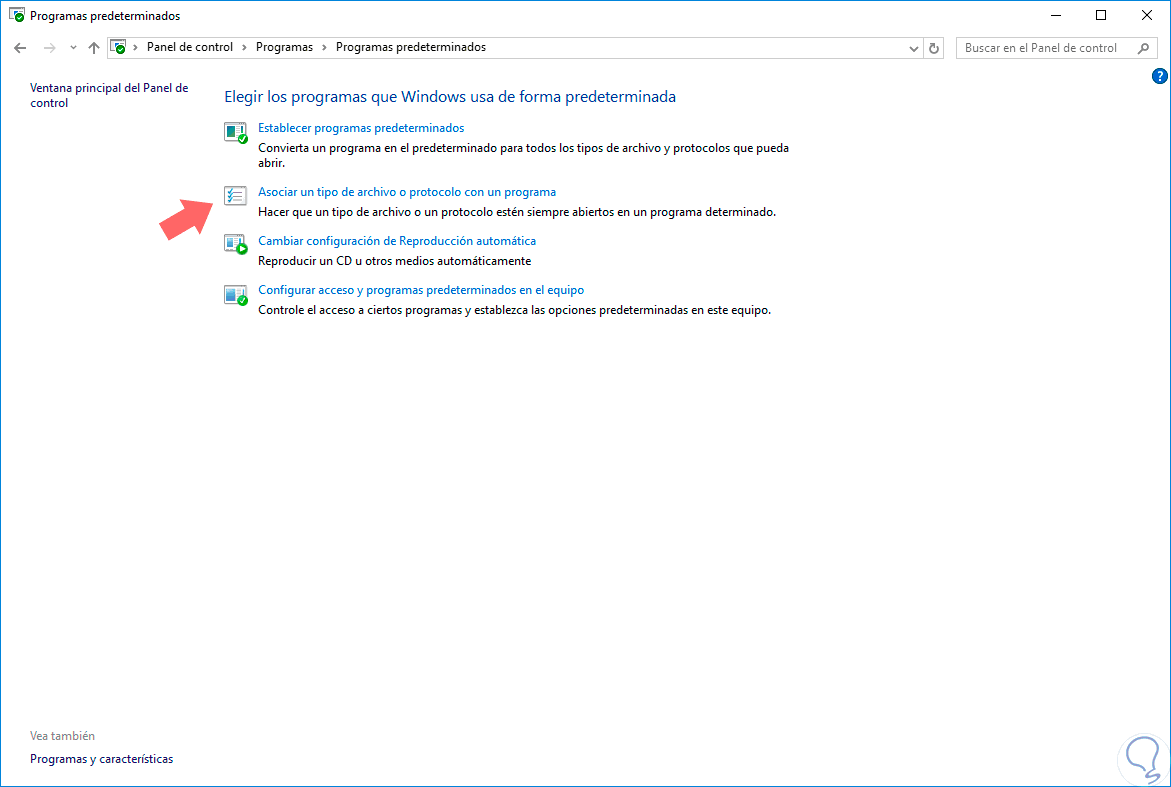Click the Asociar un tipo de archivo icon
This screenshot has height=787, width=1171.
[235, 196]
